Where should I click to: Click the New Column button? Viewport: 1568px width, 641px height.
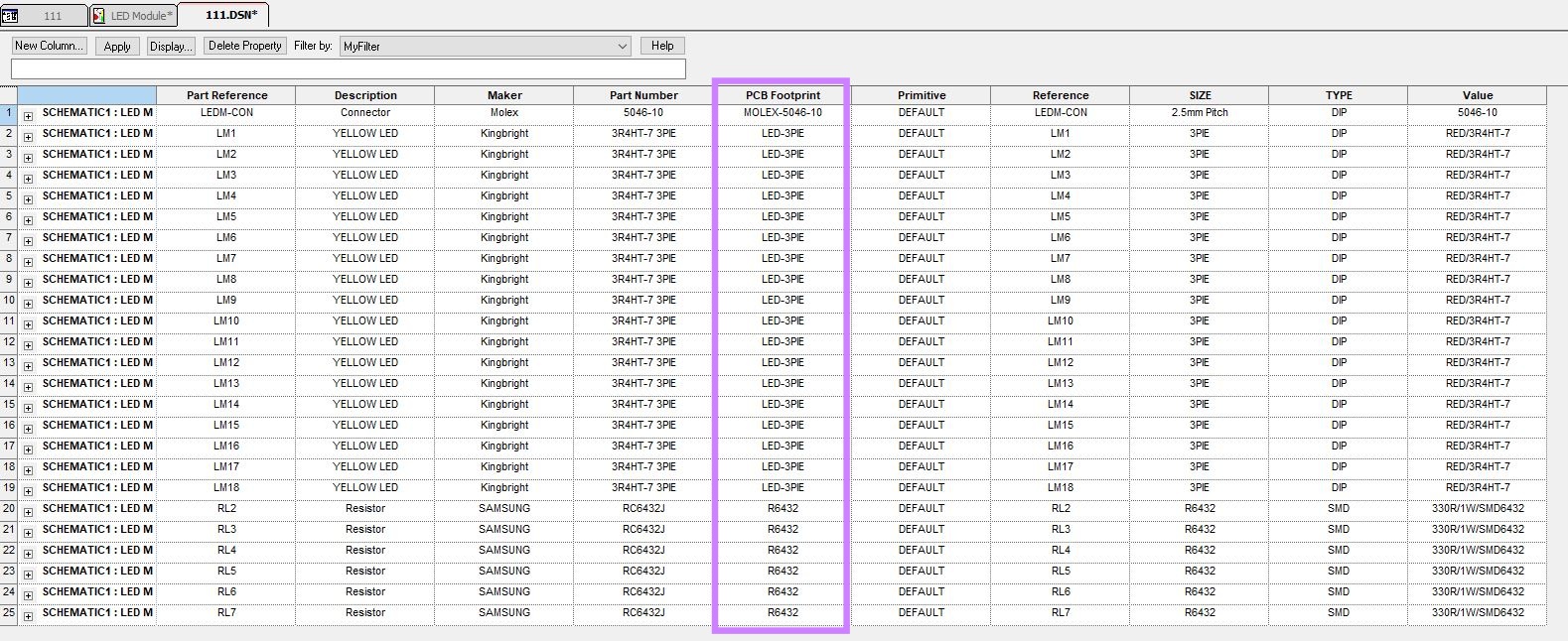coord(49,46)
